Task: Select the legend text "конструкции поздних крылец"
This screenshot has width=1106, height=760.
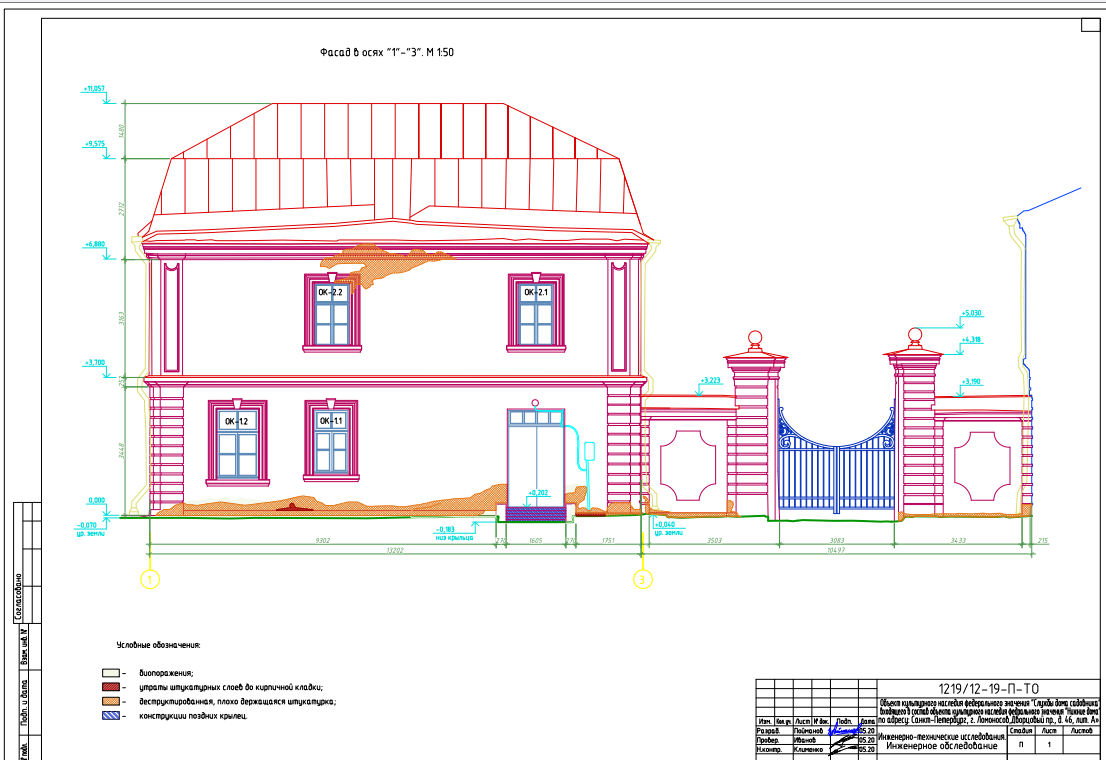Action: pos(193,716)
